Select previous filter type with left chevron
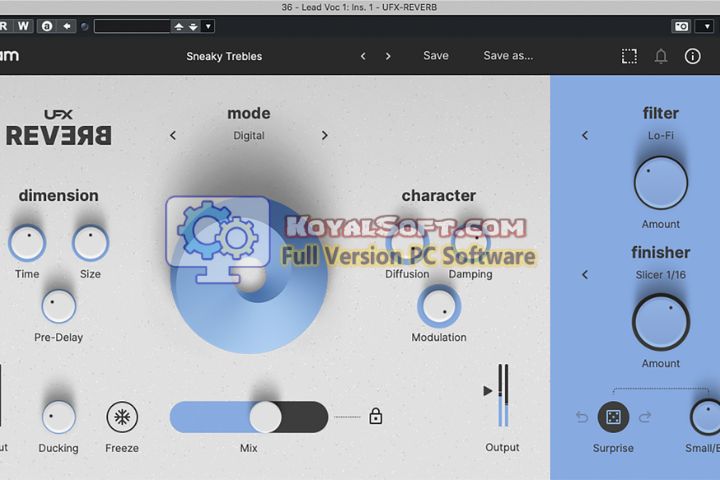 pyautogui.click(x=585, y=136)
